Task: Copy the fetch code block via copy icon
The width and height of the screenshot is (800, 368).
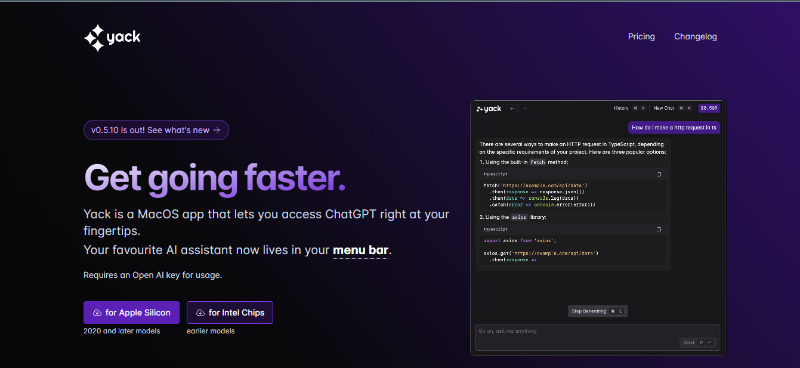Action: click(659, 174)
